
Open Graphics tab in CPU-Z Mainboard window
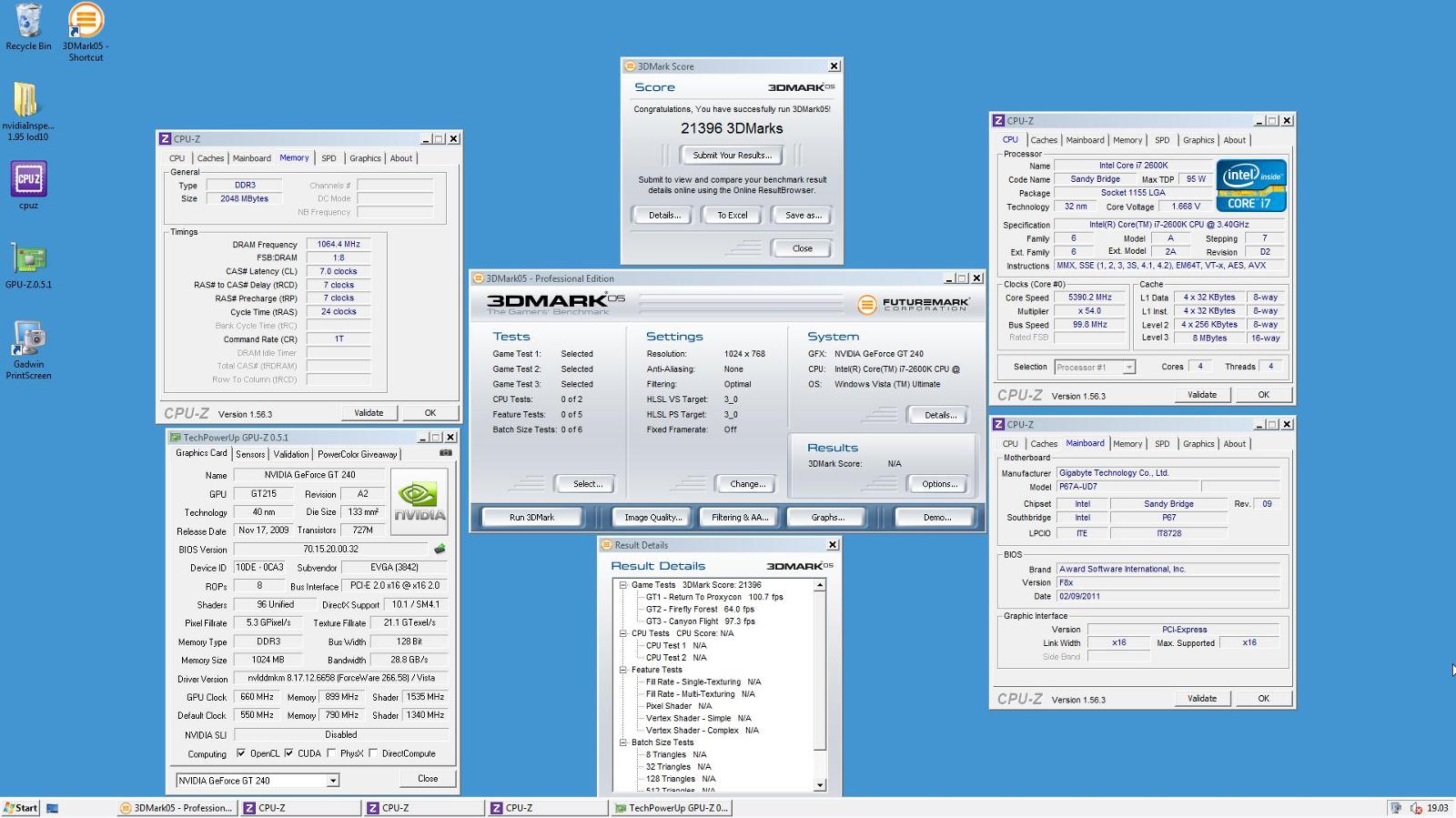(1198, 444)
